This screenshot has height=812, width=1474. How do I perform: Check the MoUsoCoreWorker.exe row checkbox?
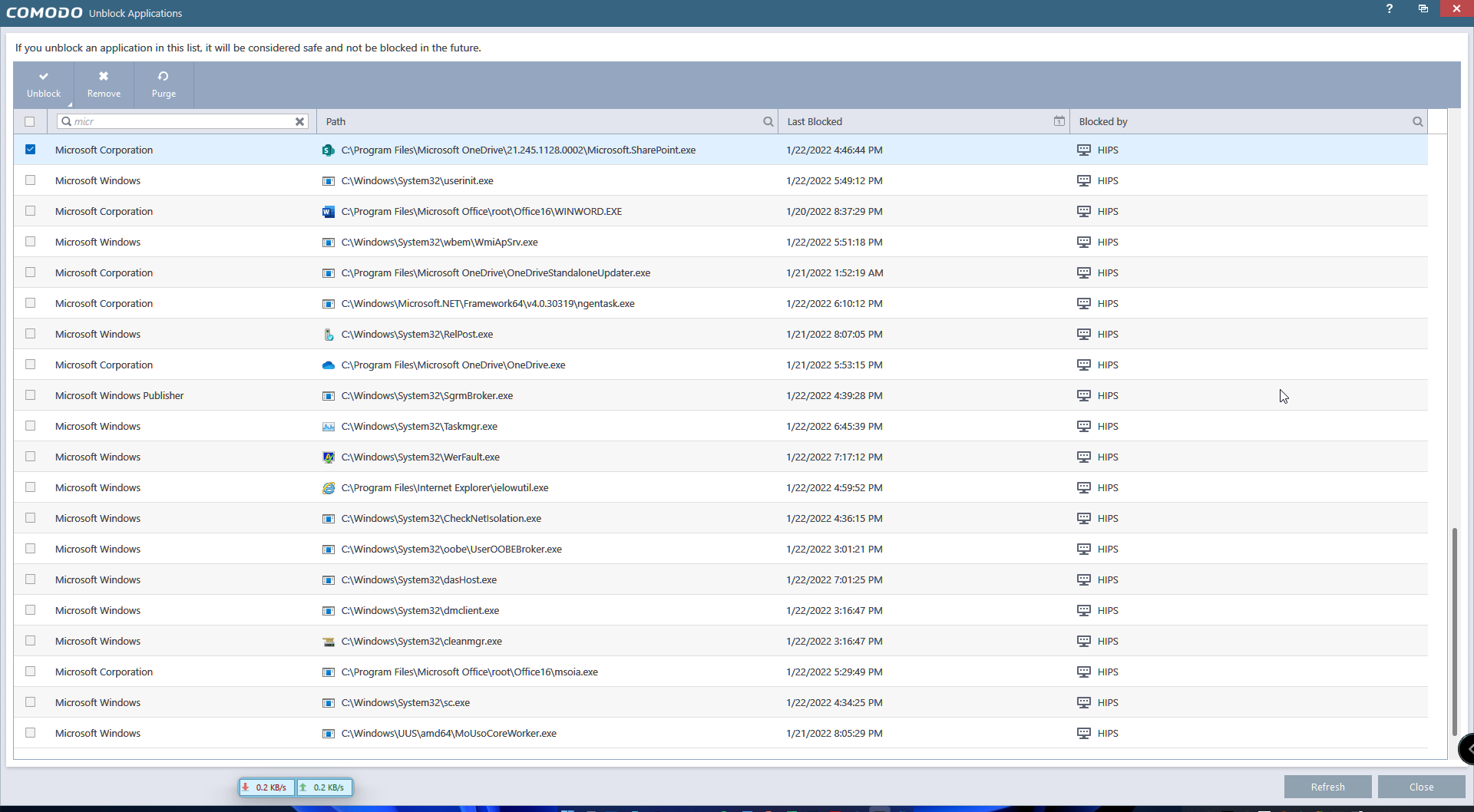tap(30, 733)
